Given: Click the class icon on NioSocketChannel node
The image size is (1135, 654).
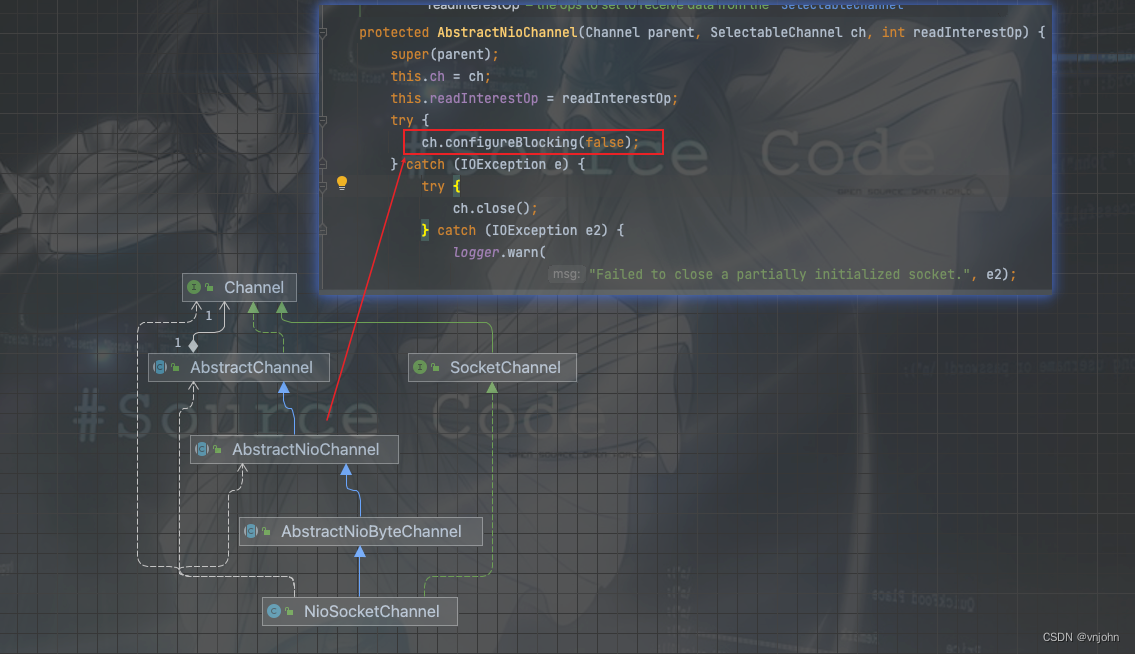Looking at the screenshot, I should coord(274,611).
